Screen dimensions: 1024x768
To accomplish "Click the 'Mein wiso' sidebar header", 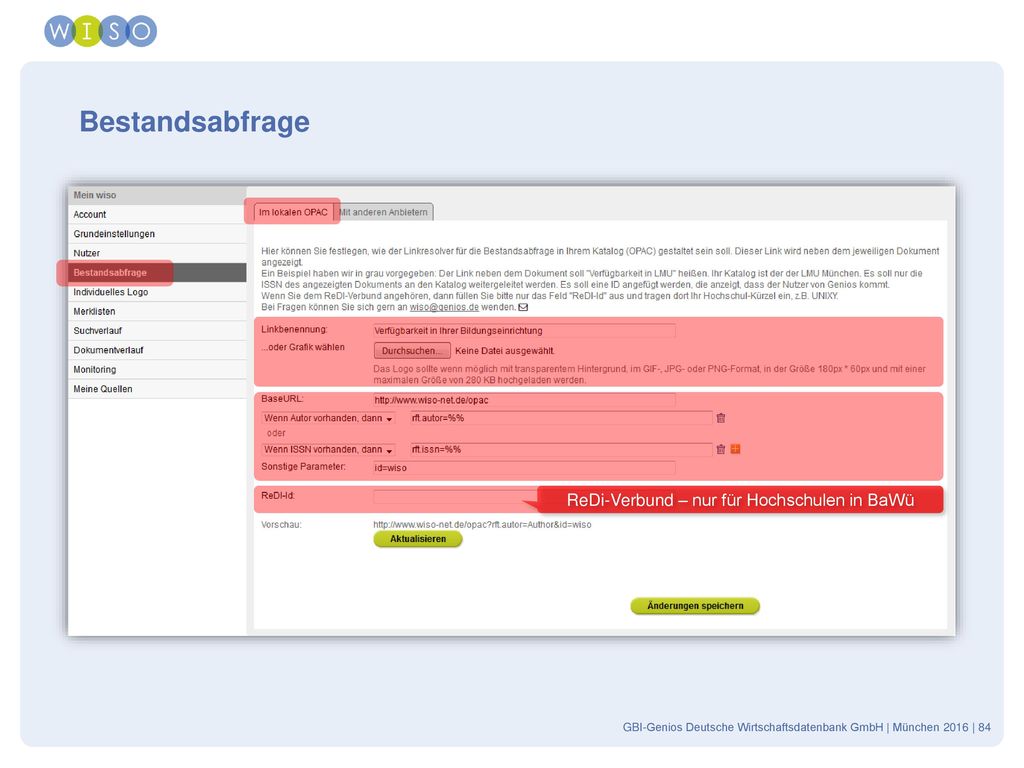I will click(157, 195).
